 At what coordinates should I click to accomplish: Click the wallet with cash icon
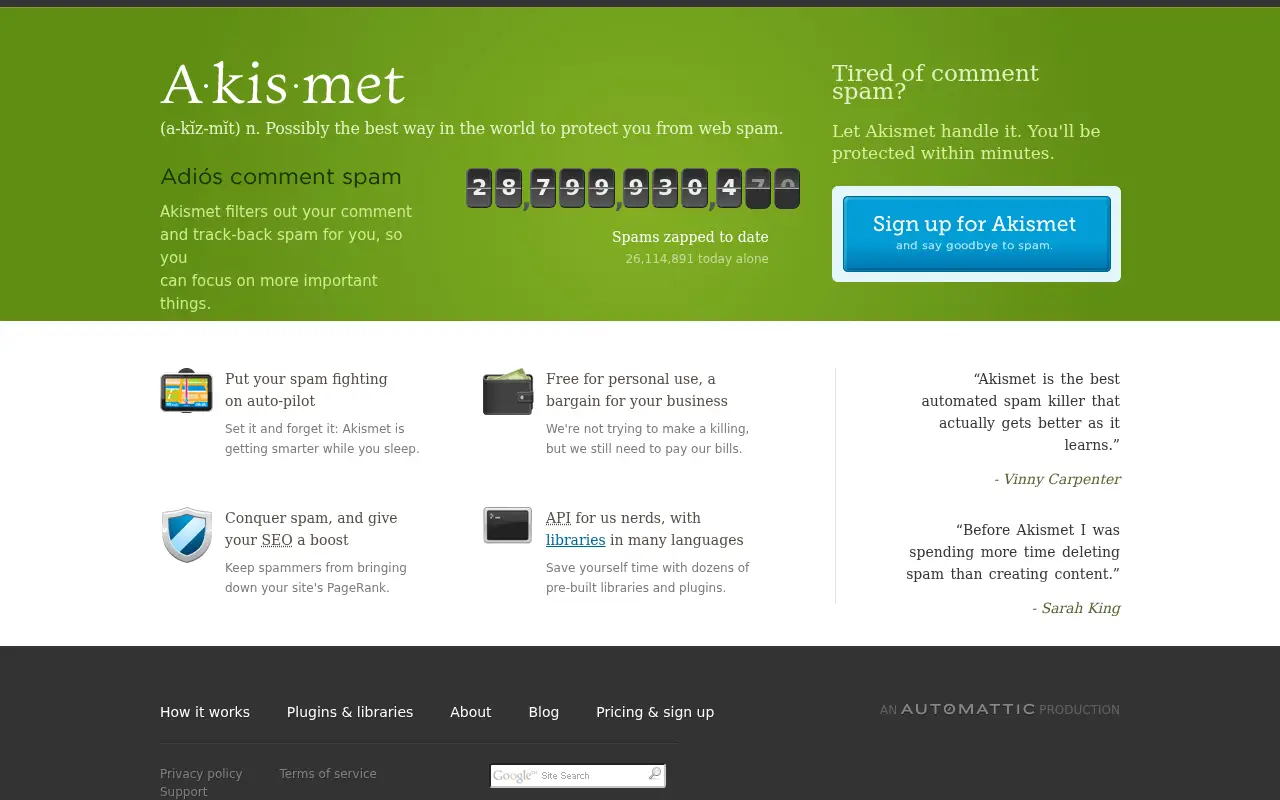click(508, 392)
